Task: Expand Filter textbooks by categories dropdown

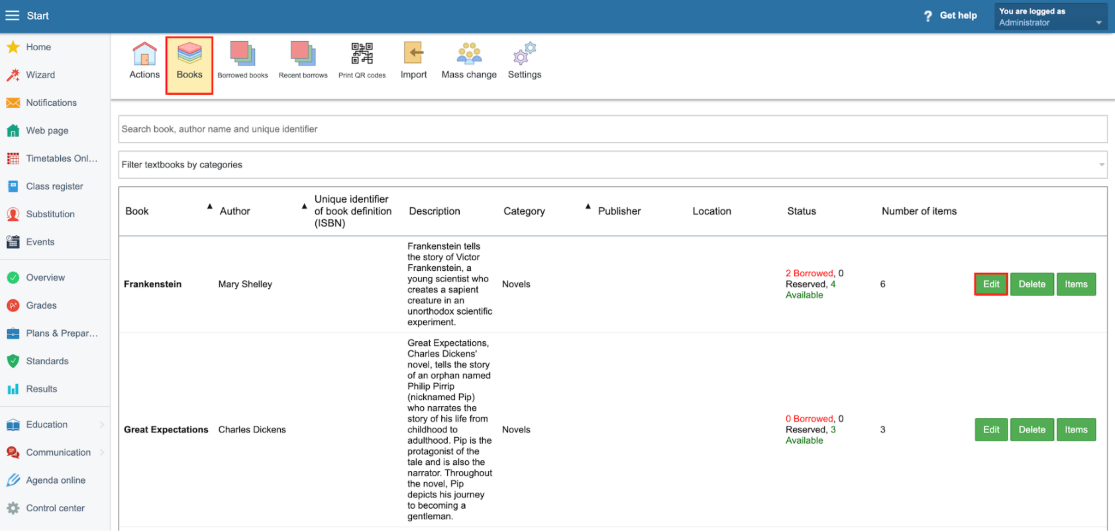Action: point(613,165)
